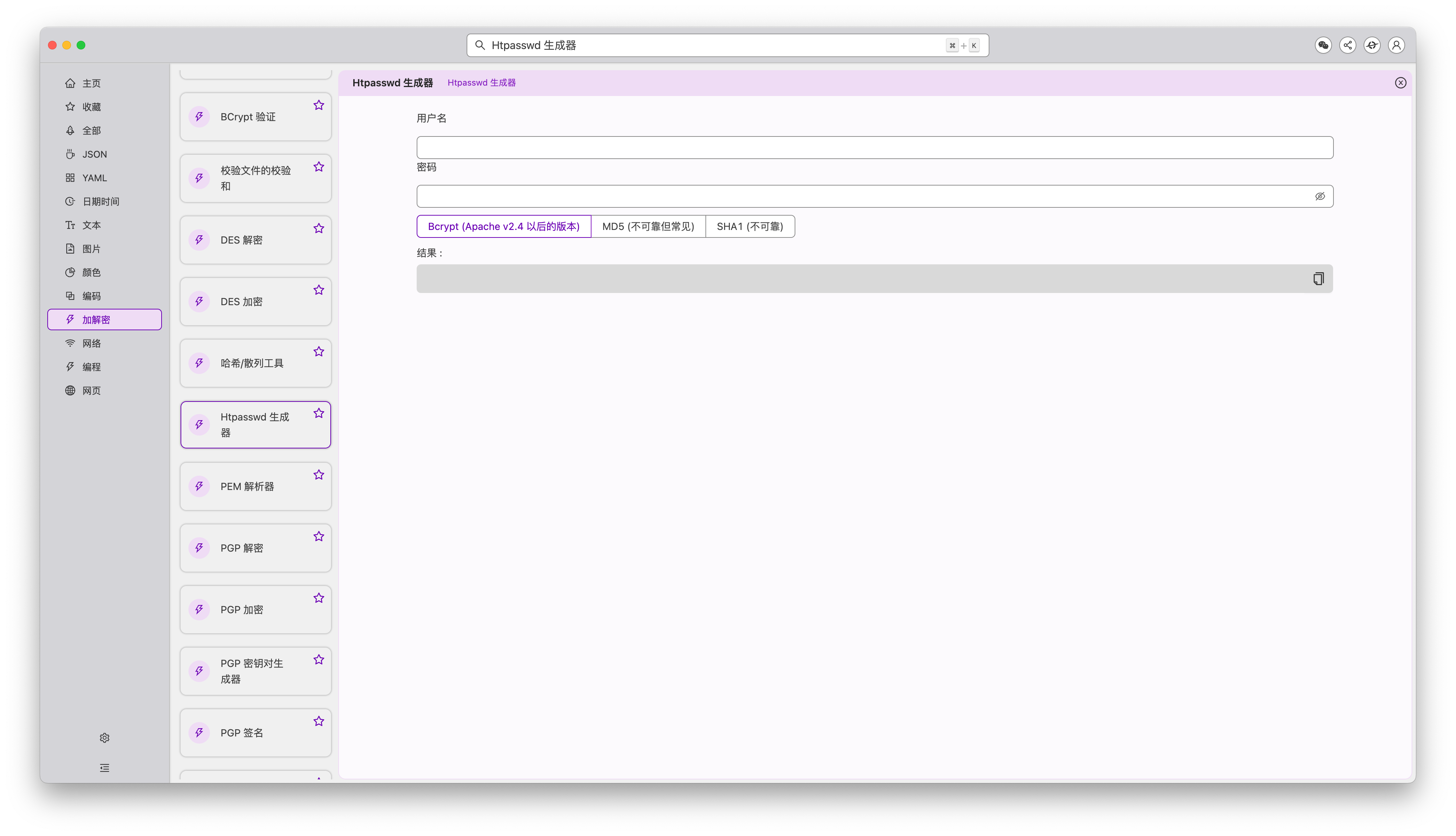
Task: Favorite the BCrypt 验证 tool
Action: (x=318, y=105)
